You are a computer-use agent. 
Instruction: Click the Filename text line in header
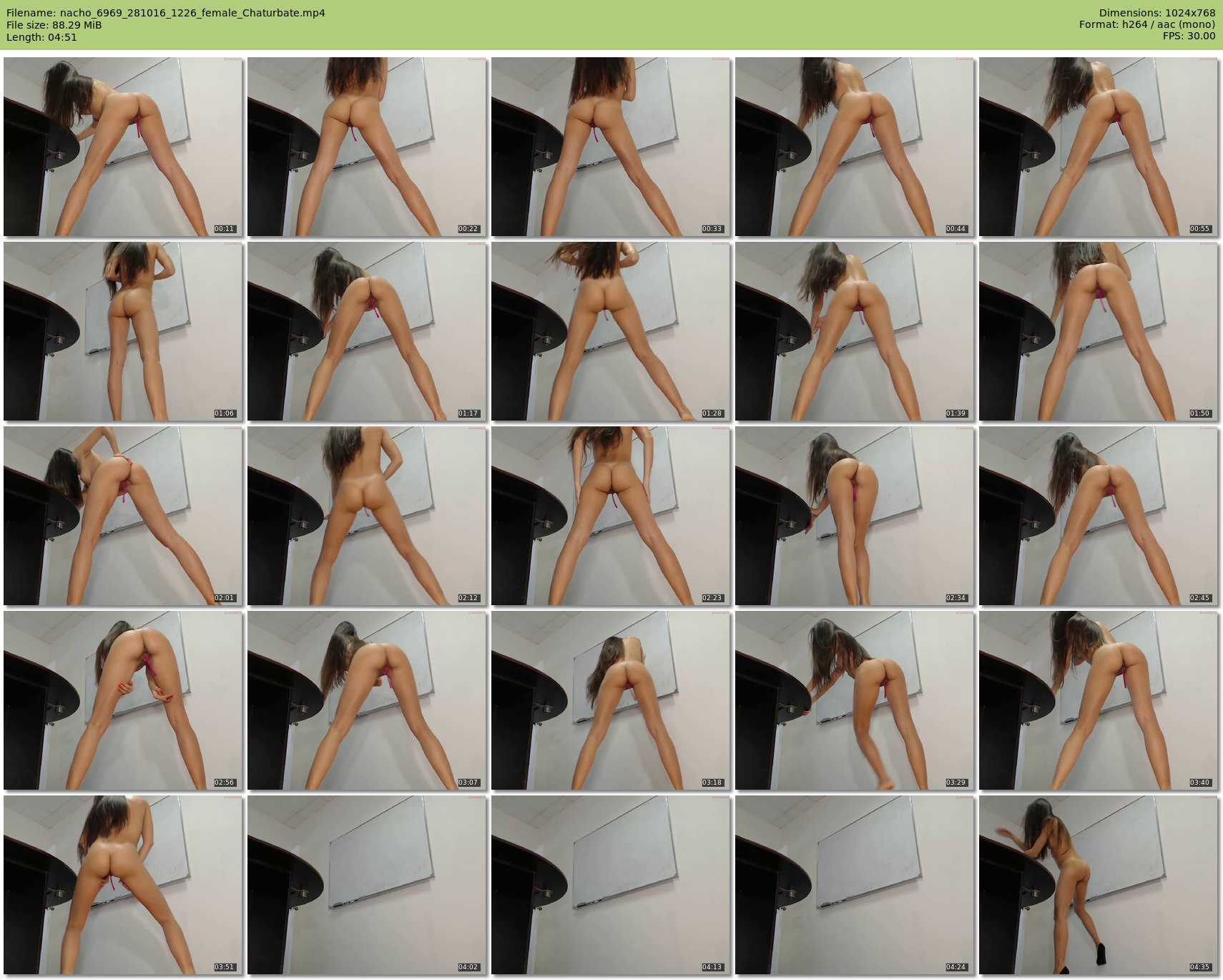[166, 13]
